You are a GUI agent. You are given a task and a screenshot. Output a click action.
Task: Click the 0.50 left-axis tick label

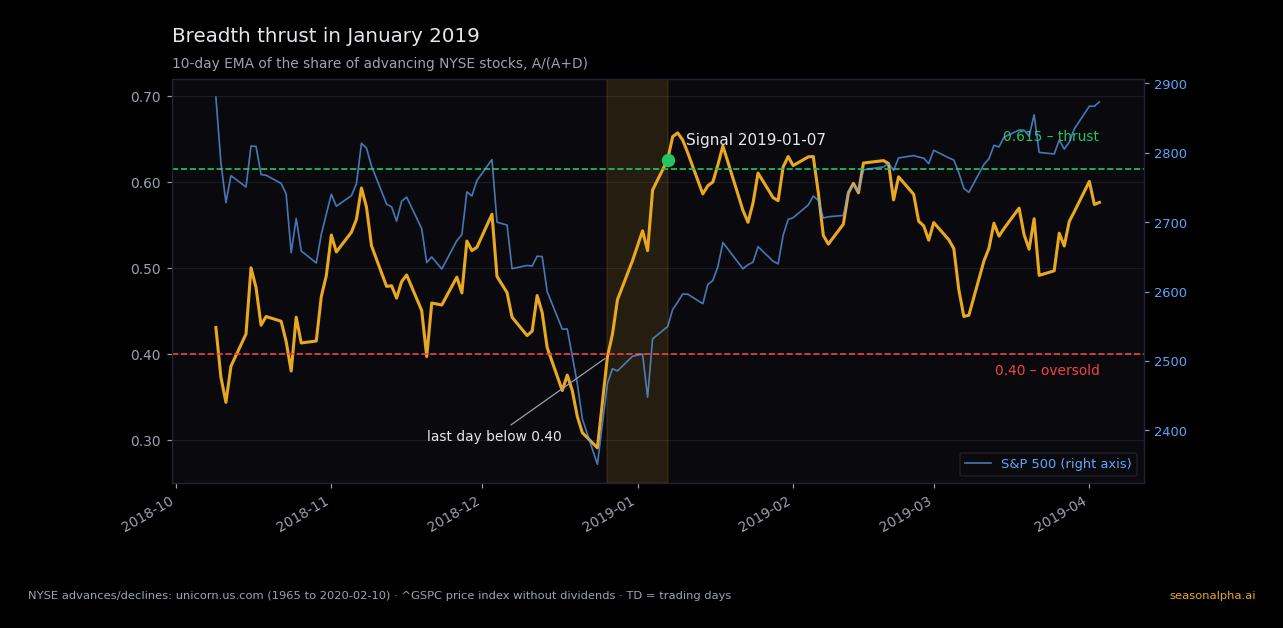tap(145, 269)
